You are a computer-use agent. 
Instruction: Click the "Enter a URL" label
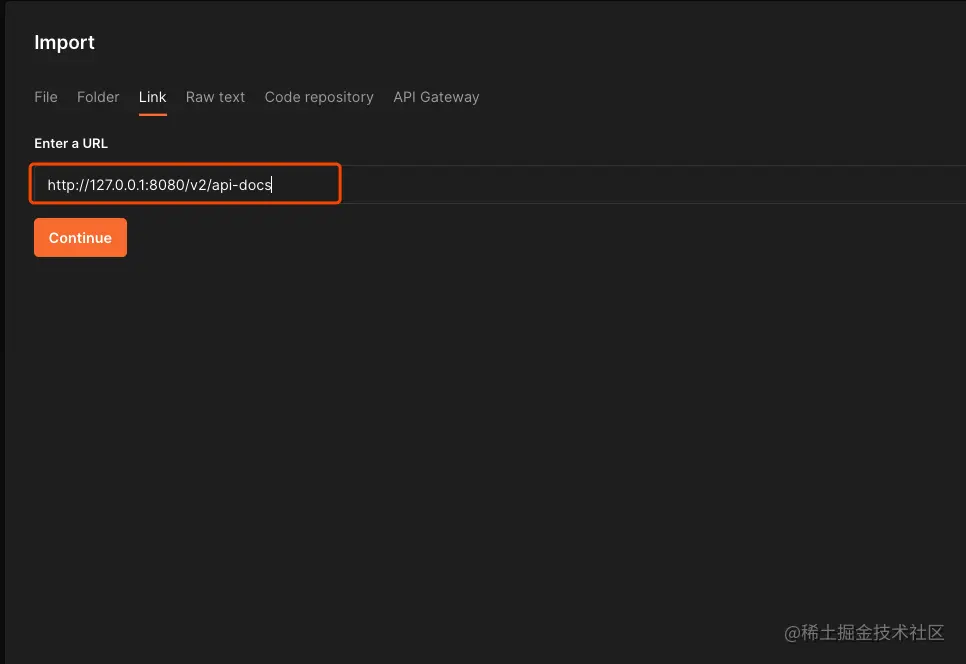click(x=71, y=143)
